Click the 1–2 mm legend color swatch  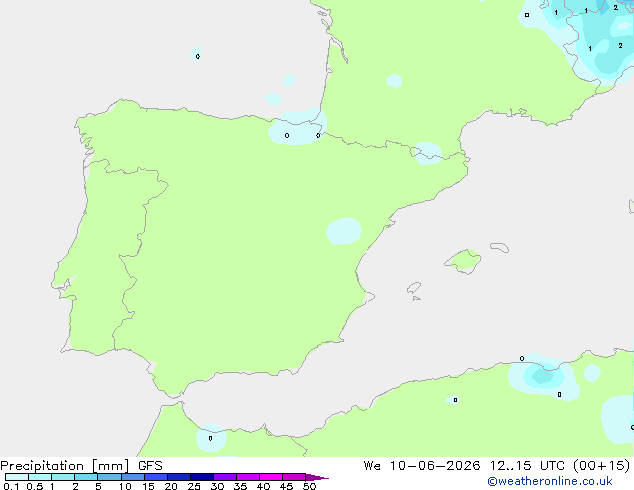click(x=63, y=477)
